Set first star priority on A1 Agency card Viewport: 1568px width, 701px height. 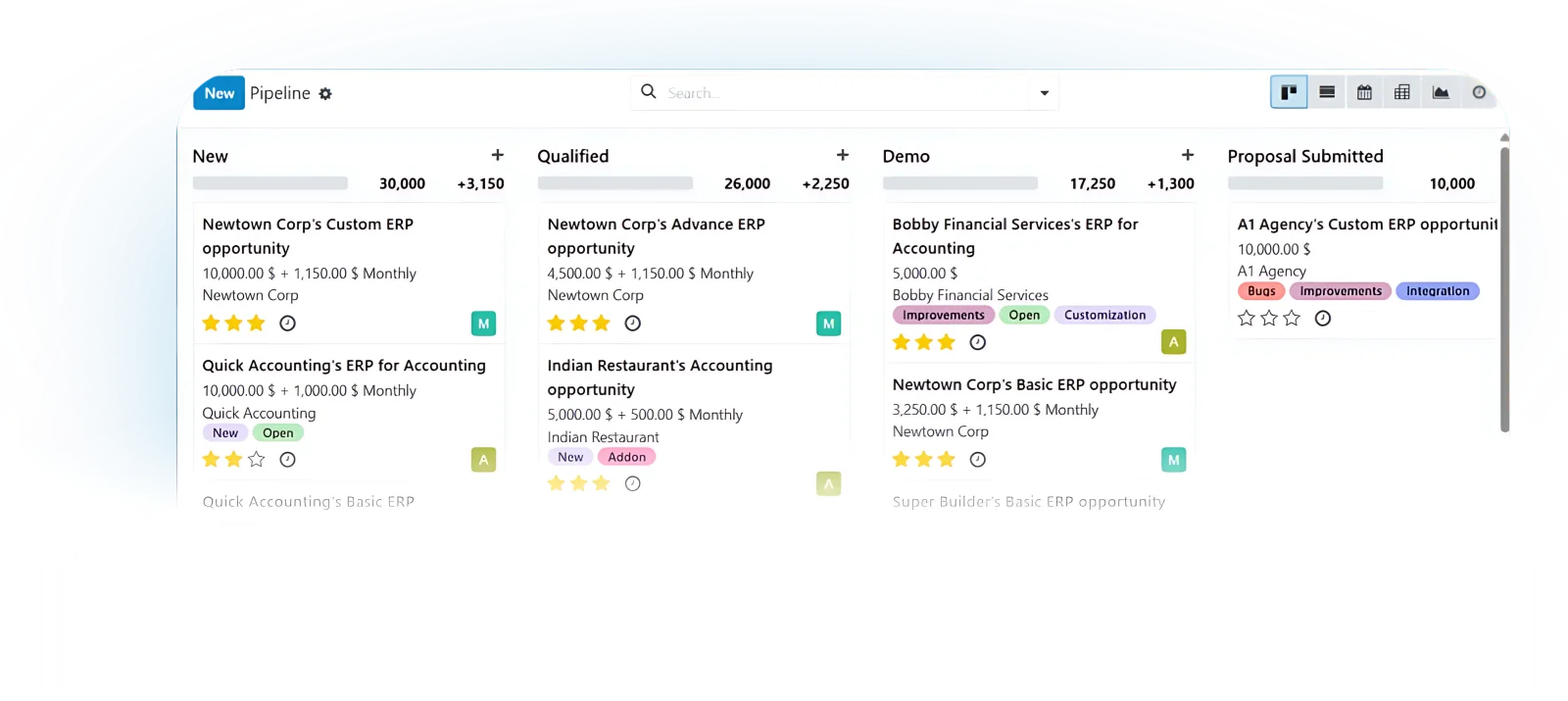pyautogui.click(x=1247, y=318)
